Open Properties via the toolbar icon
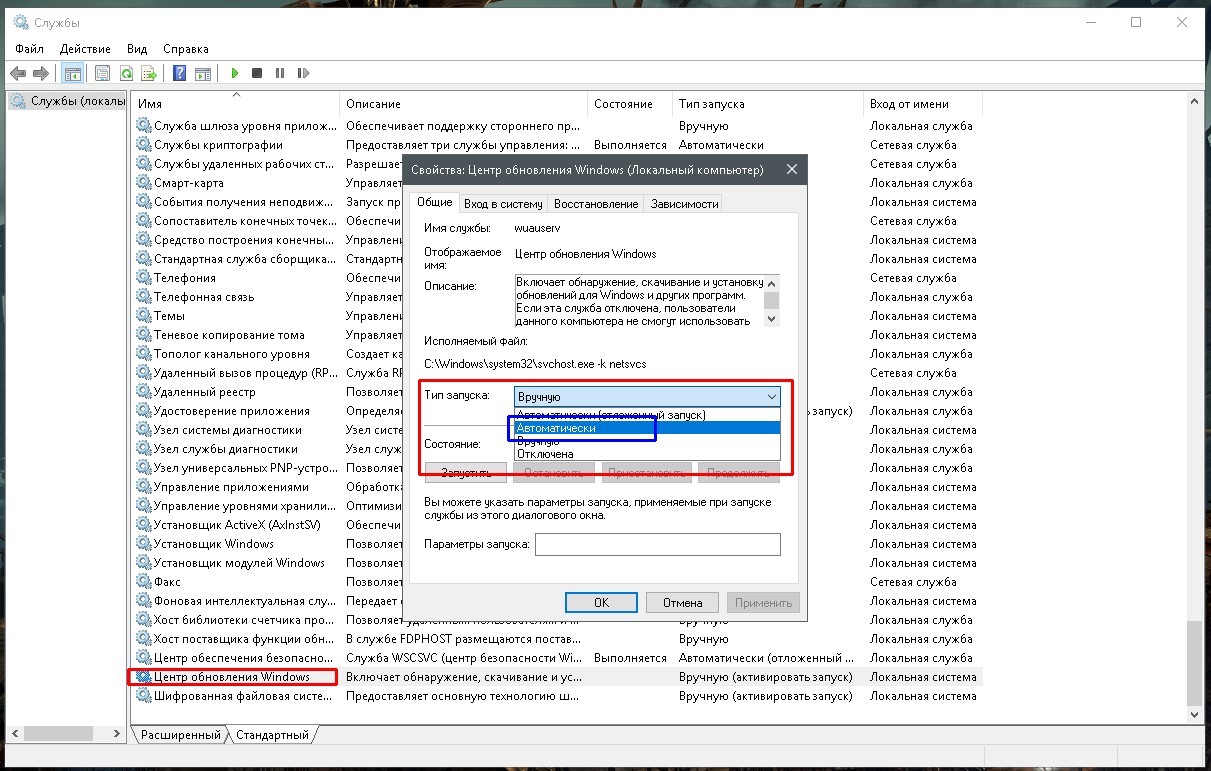The image size is (1211, 771). coord(102,73)
